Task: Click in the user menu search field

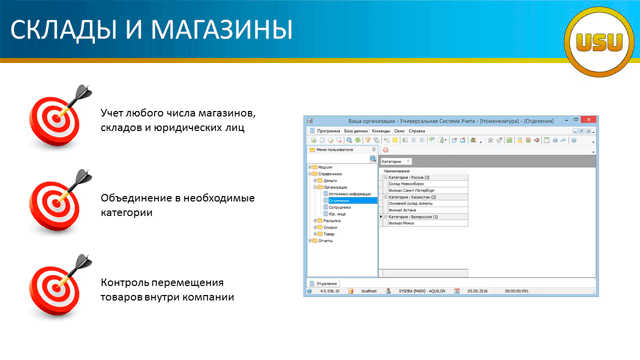Action: [x=338, y=159]
